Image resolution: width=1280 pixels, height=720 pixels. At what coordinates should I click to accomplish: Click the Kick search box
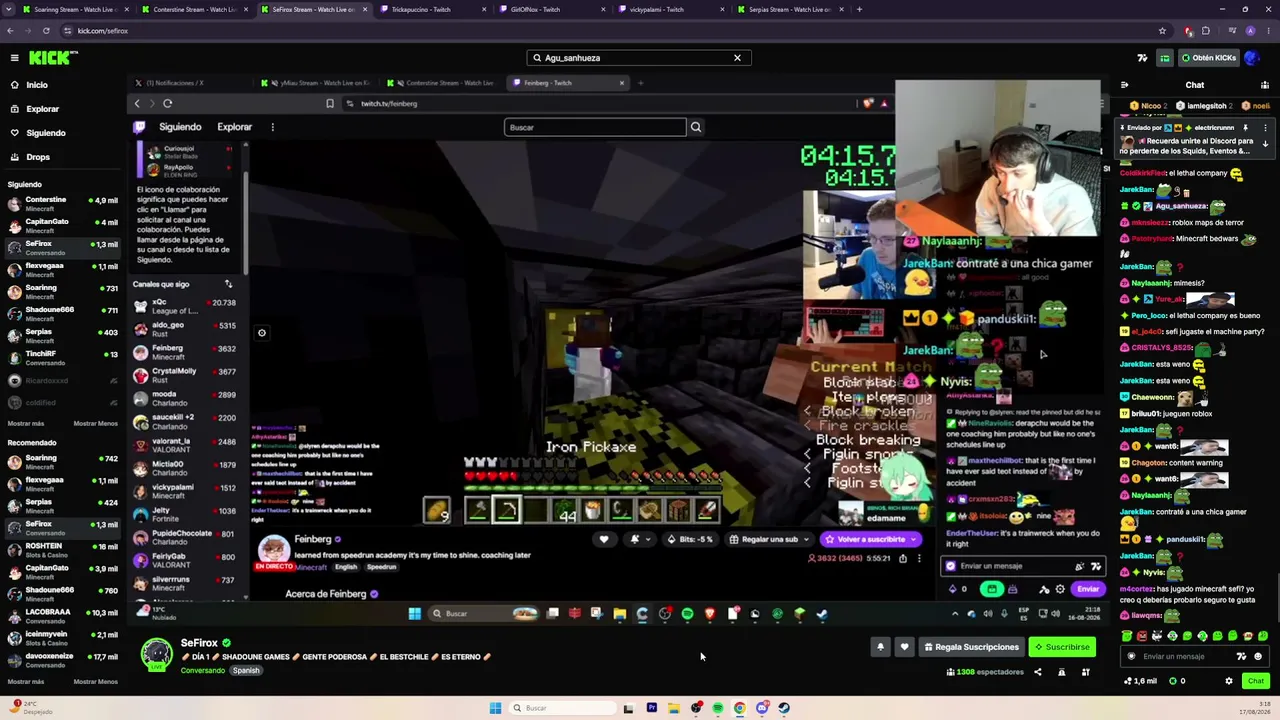point(638,58)
